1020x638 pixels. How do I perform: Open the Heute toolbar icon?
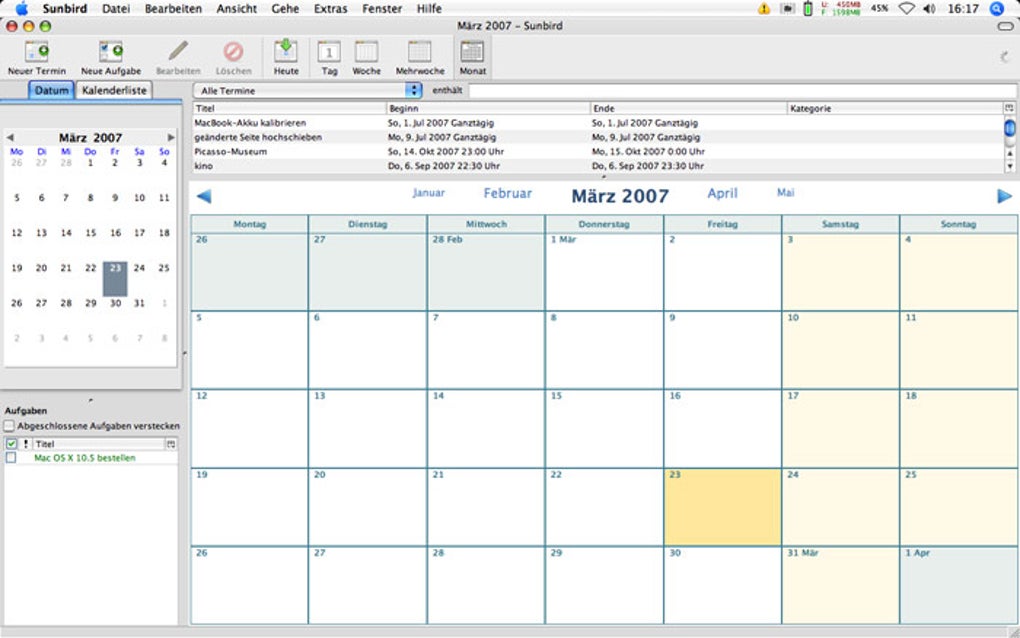(285, 50)
